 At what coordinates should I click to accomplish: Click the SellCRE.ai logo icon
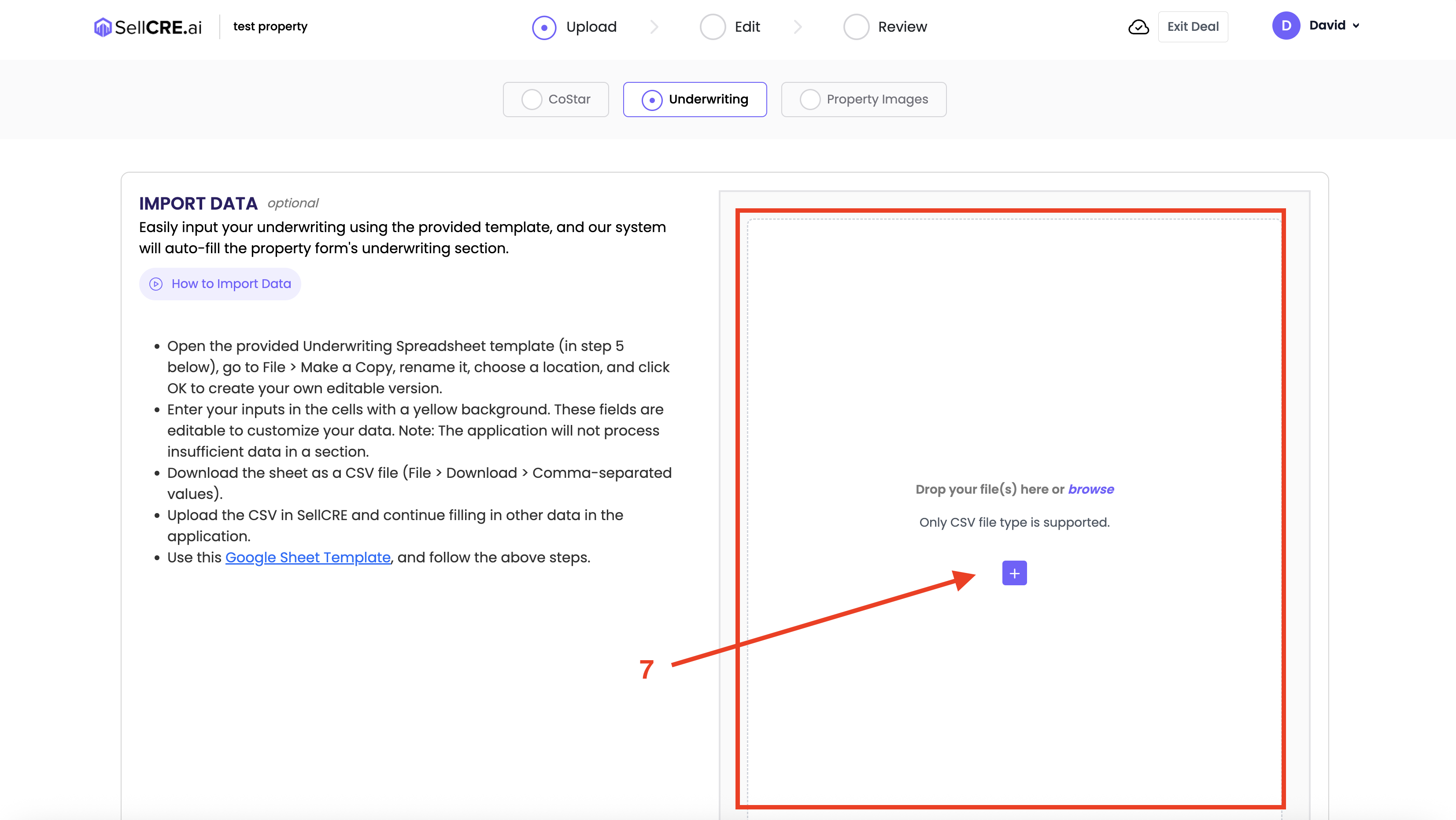click(102, 26)
